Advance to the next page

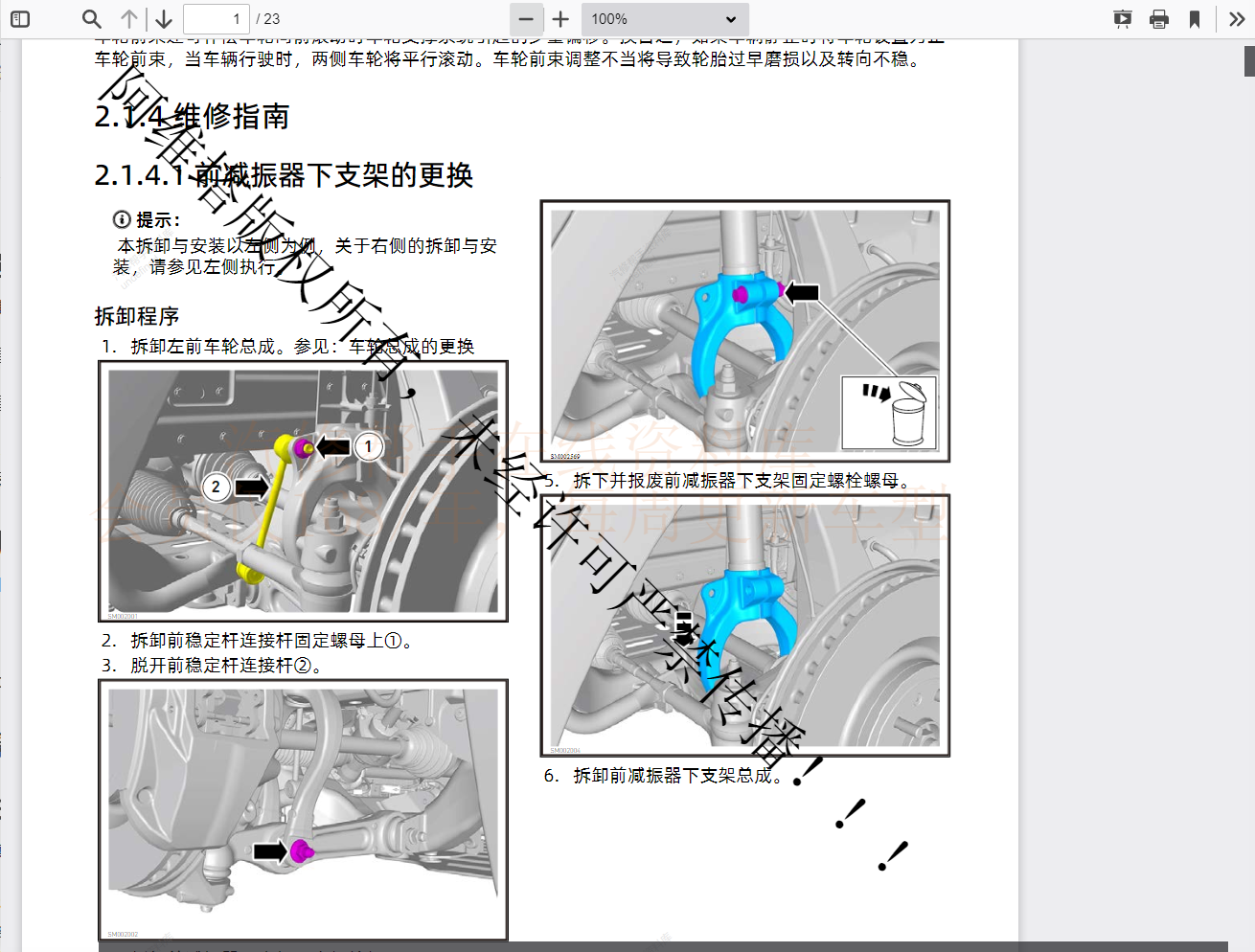coord(163,18)
